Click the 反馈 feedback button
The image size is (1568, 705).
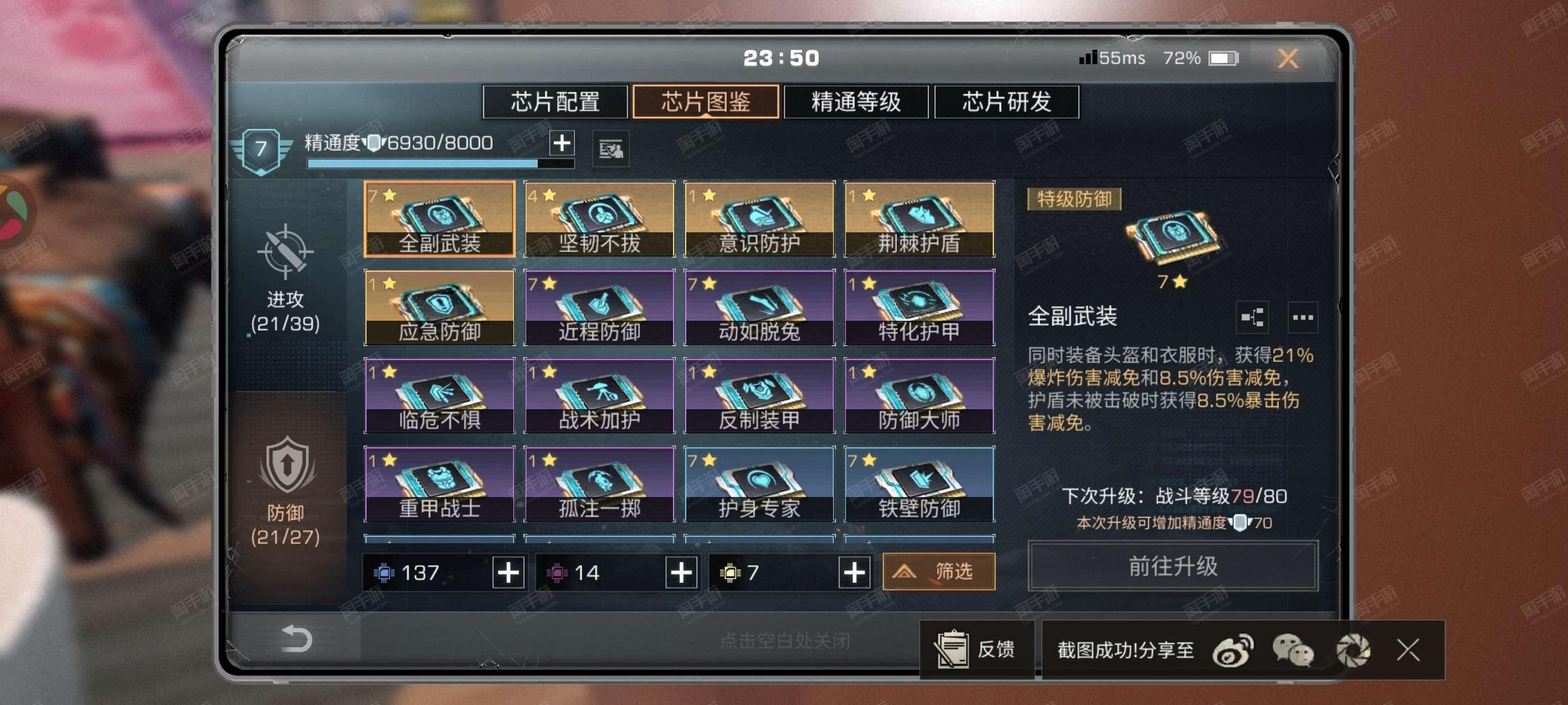tap(977, 650)
